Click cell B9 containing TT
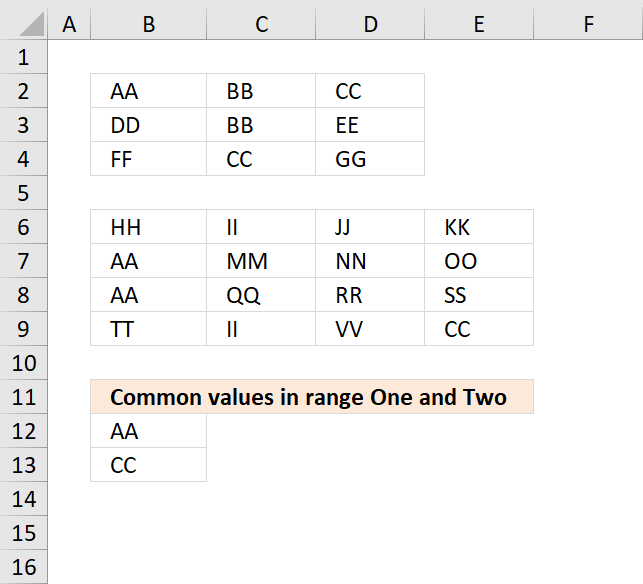Viewport: 643px width, 584px height. [148, 329]
